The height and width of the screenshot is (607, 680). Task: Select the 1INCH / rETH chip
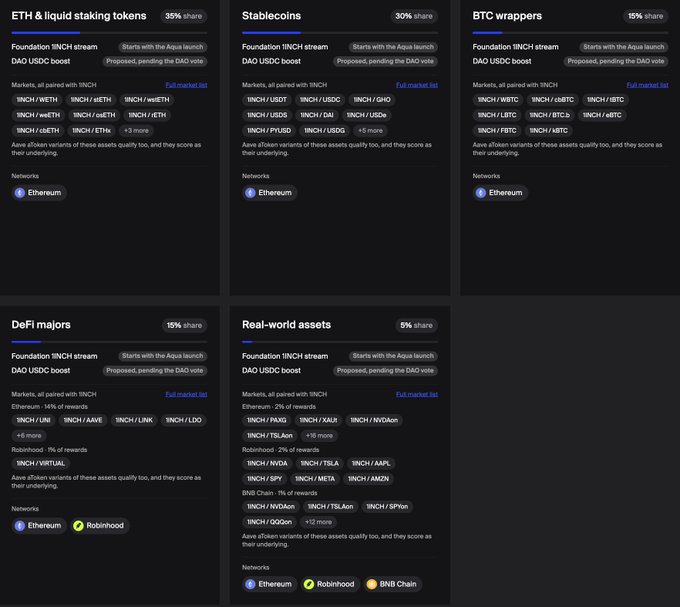[x=147, y=115]
